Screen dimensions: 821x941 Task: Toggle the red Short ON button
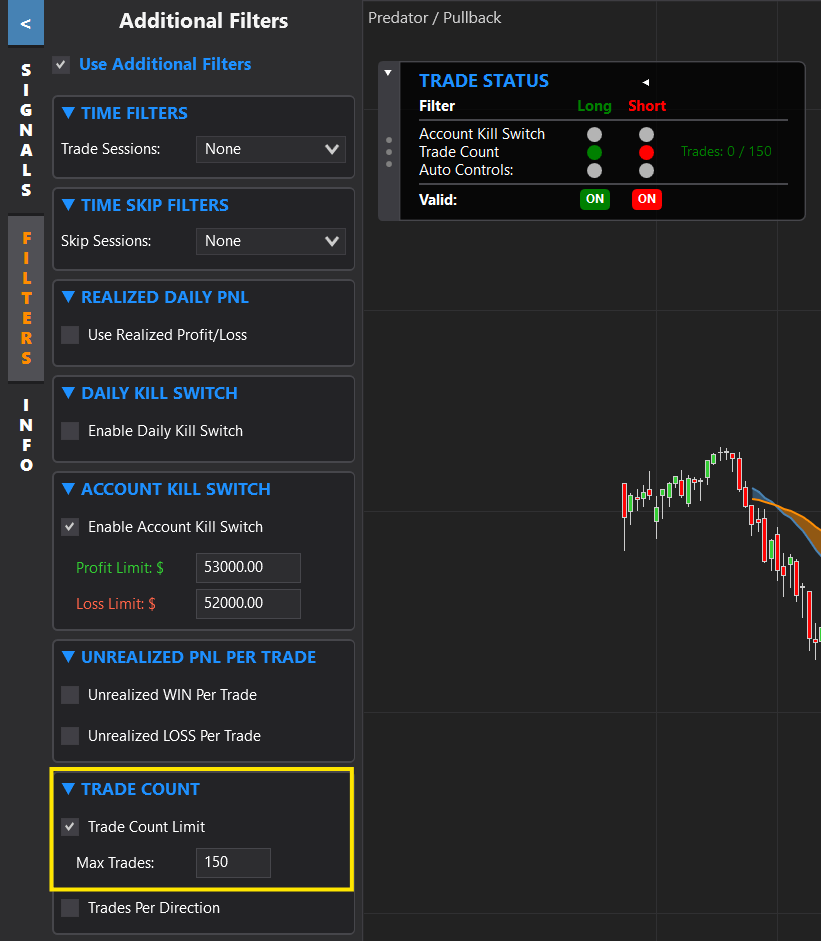coord(647,199)
